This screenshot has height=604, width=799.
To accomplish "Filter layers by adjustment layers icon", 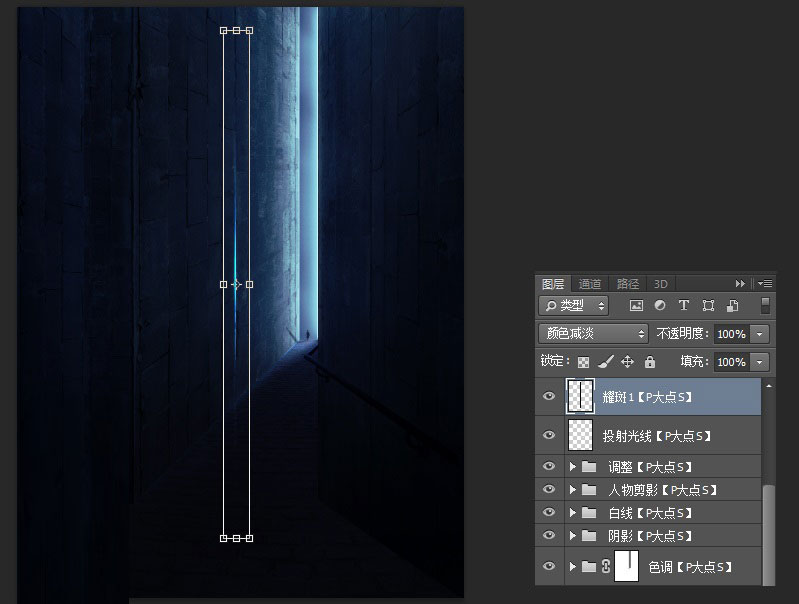I will (660, 305).
